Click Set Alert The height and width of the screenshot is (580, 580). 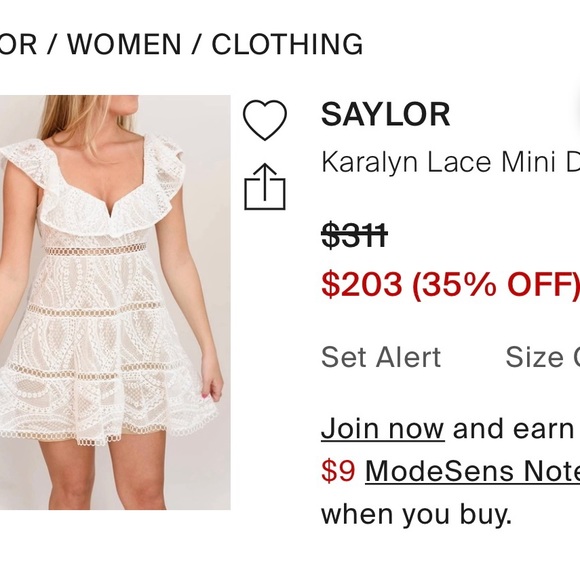coord(381,357)
